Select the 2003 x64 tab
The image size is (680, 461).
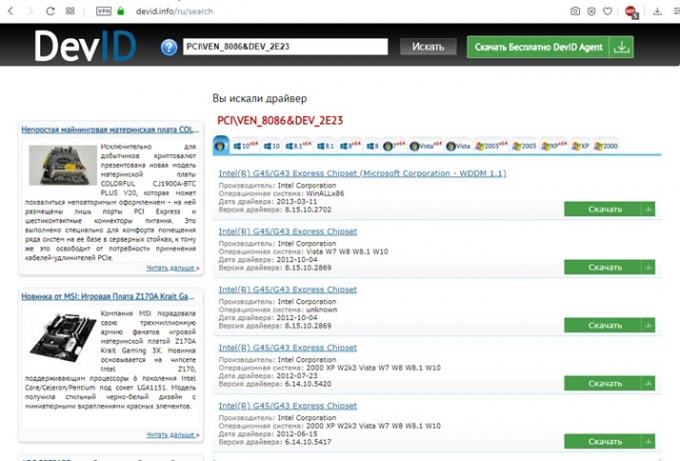coord(491,146)
